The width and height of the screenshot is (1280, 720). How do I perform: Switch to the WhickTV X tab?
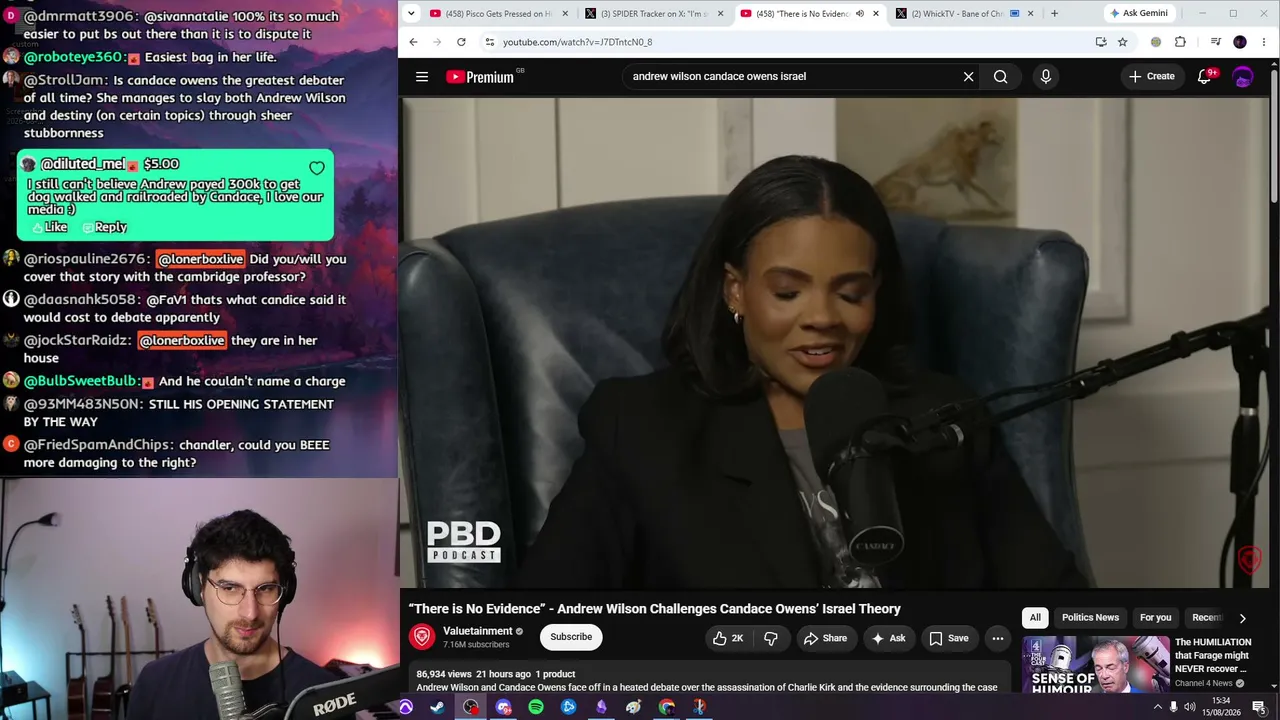tap(964, 14)
